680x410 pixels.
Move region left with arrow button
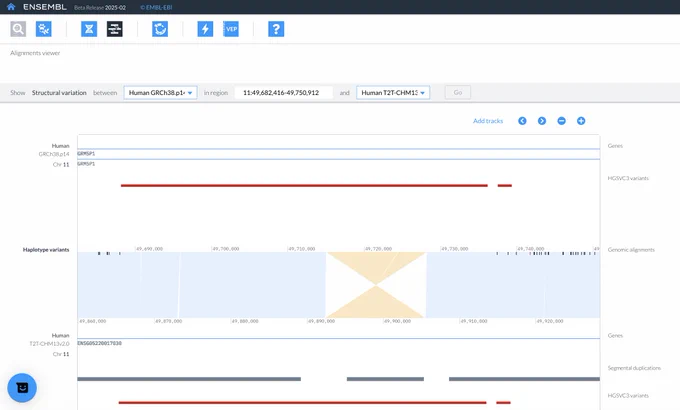[522, 121]
